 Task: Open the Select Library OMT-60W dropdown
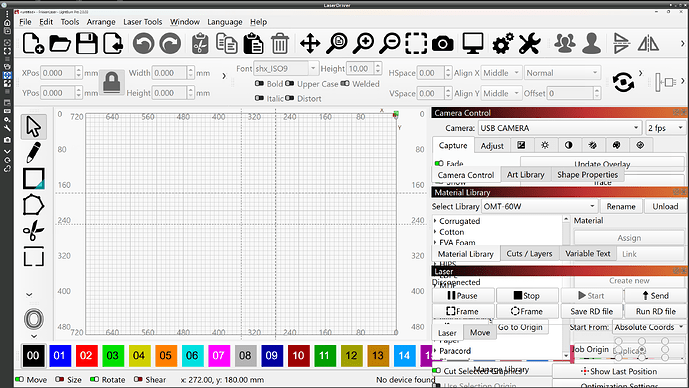tap(539, 206)
